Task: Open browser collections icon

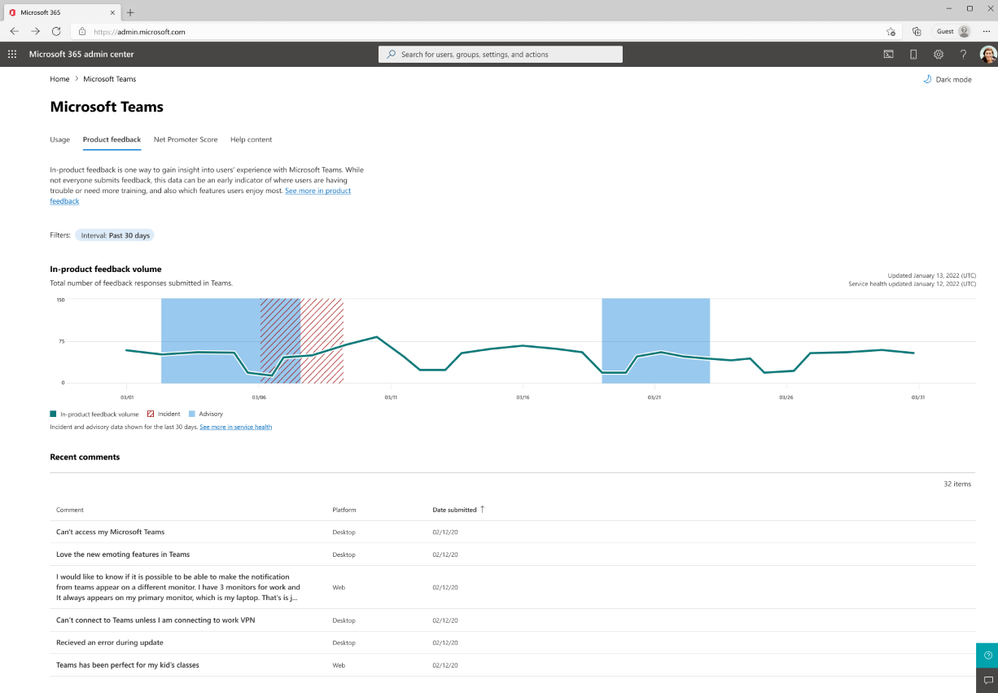Action: [917, 31]
